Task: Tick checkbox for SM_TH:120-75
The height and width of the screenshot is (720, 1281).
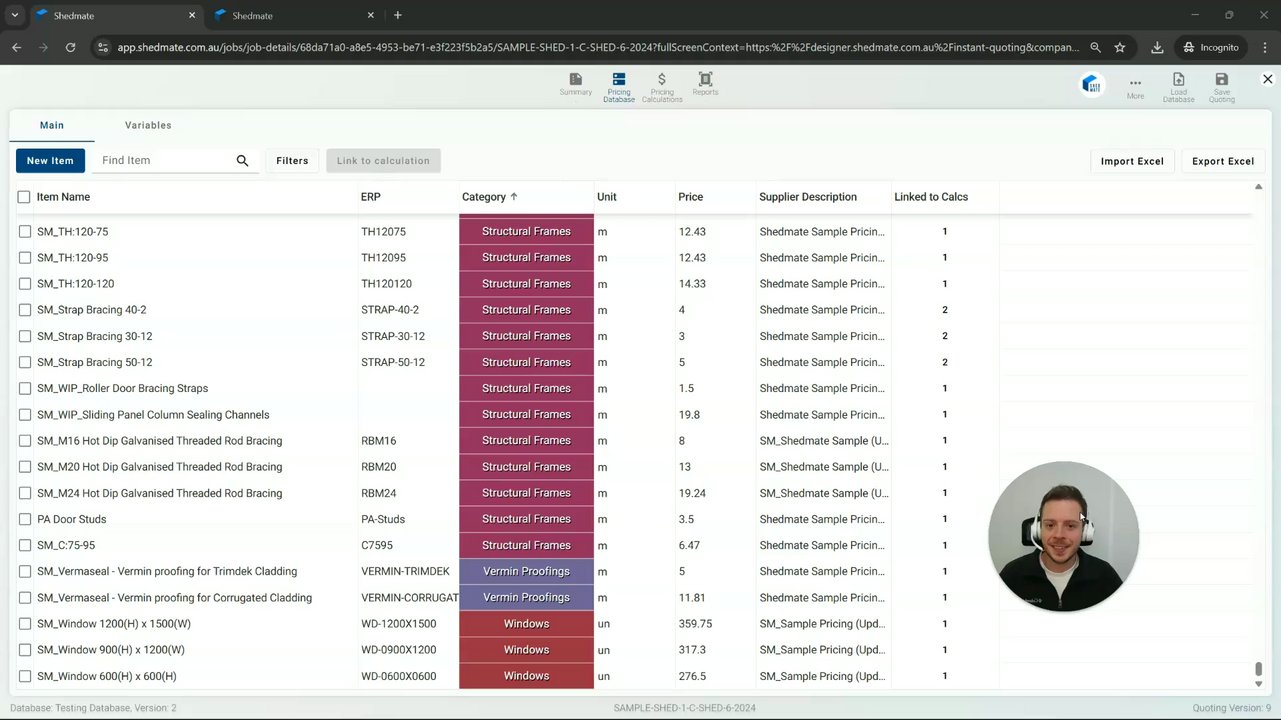Action: point(25,231)
